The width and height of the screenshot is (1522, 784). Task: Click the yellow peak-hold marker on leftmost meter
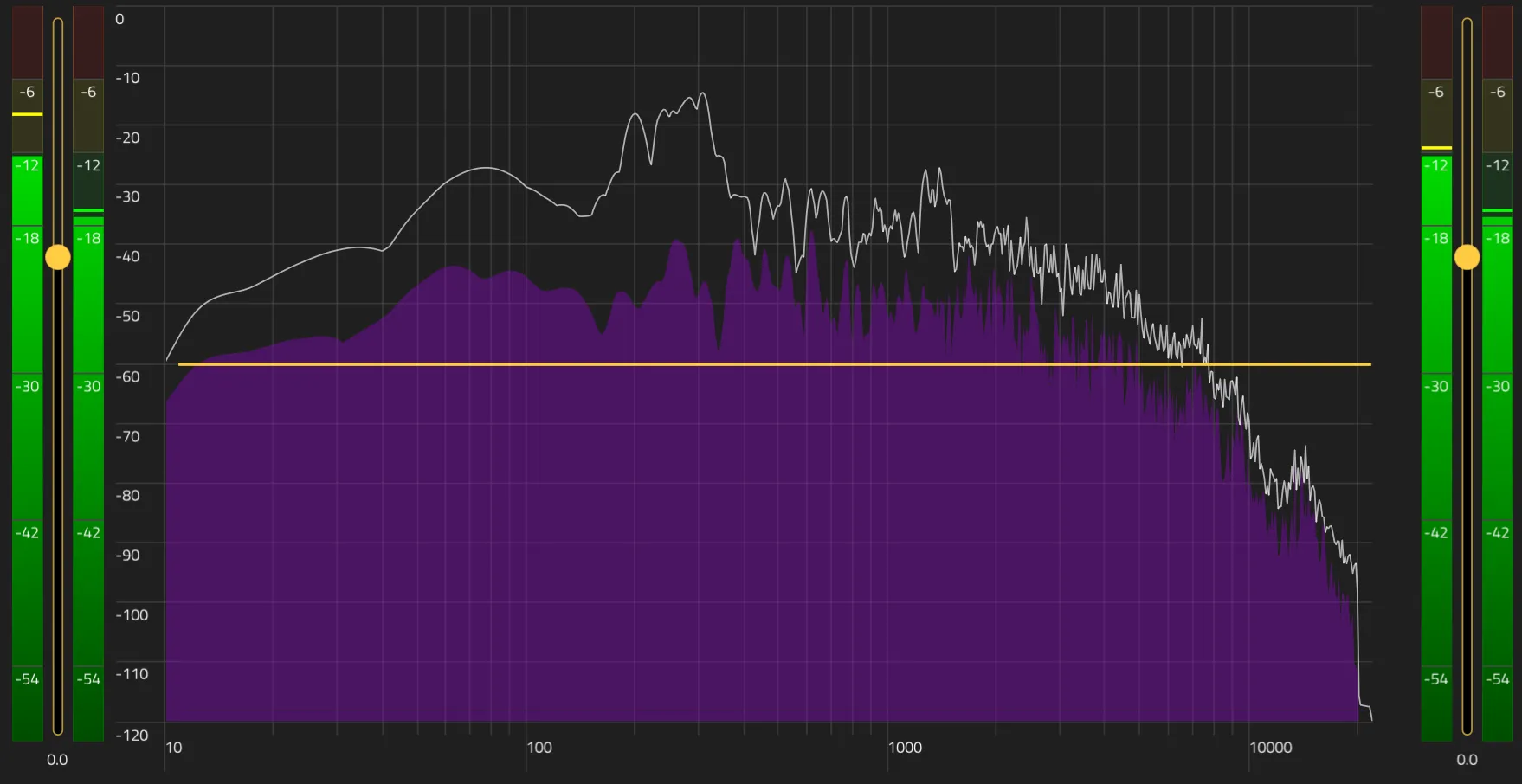coord(27,114)
